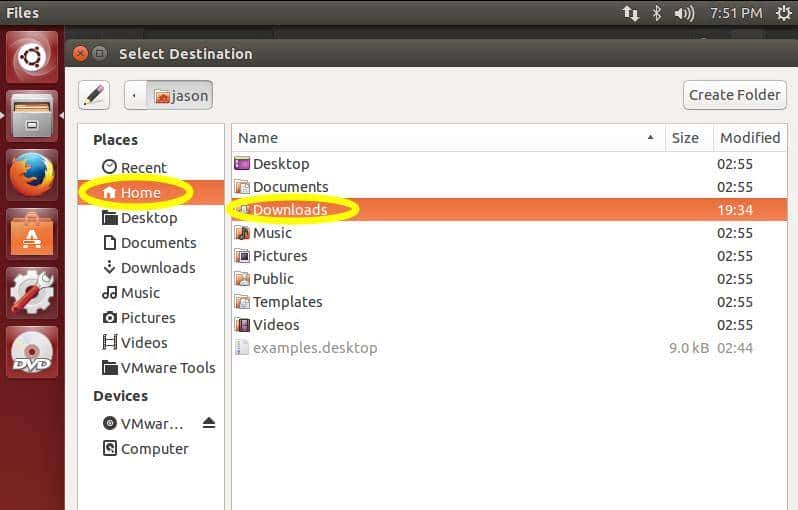The width and height of the screenshot is (798, 510).
Task: Select VMware Tools in Places sidebar
Action: coord(151,367)
